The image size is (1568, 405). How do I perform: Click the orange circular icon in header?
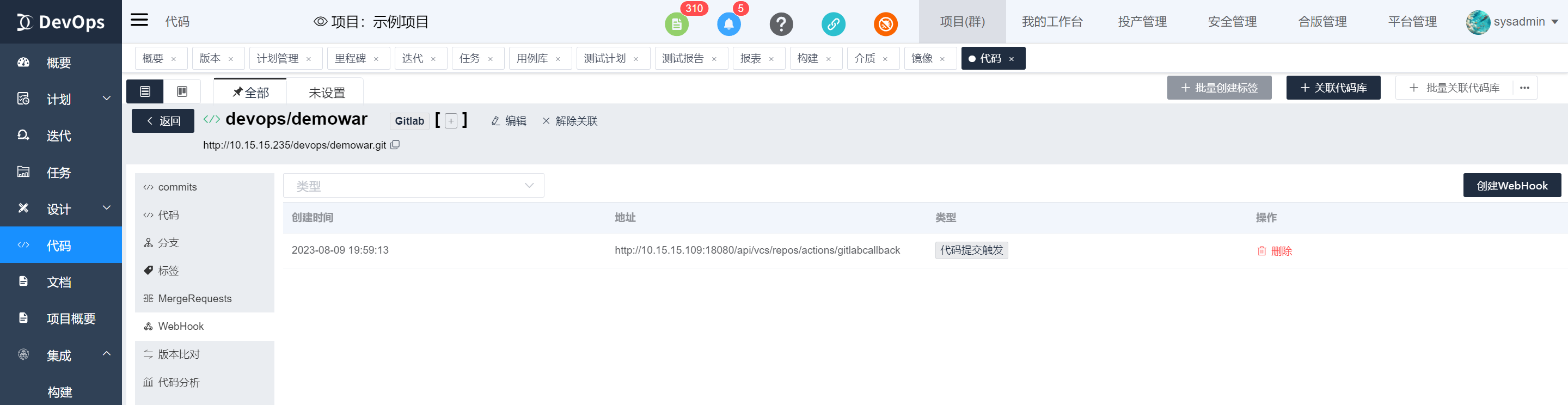(x=886, y=24)
